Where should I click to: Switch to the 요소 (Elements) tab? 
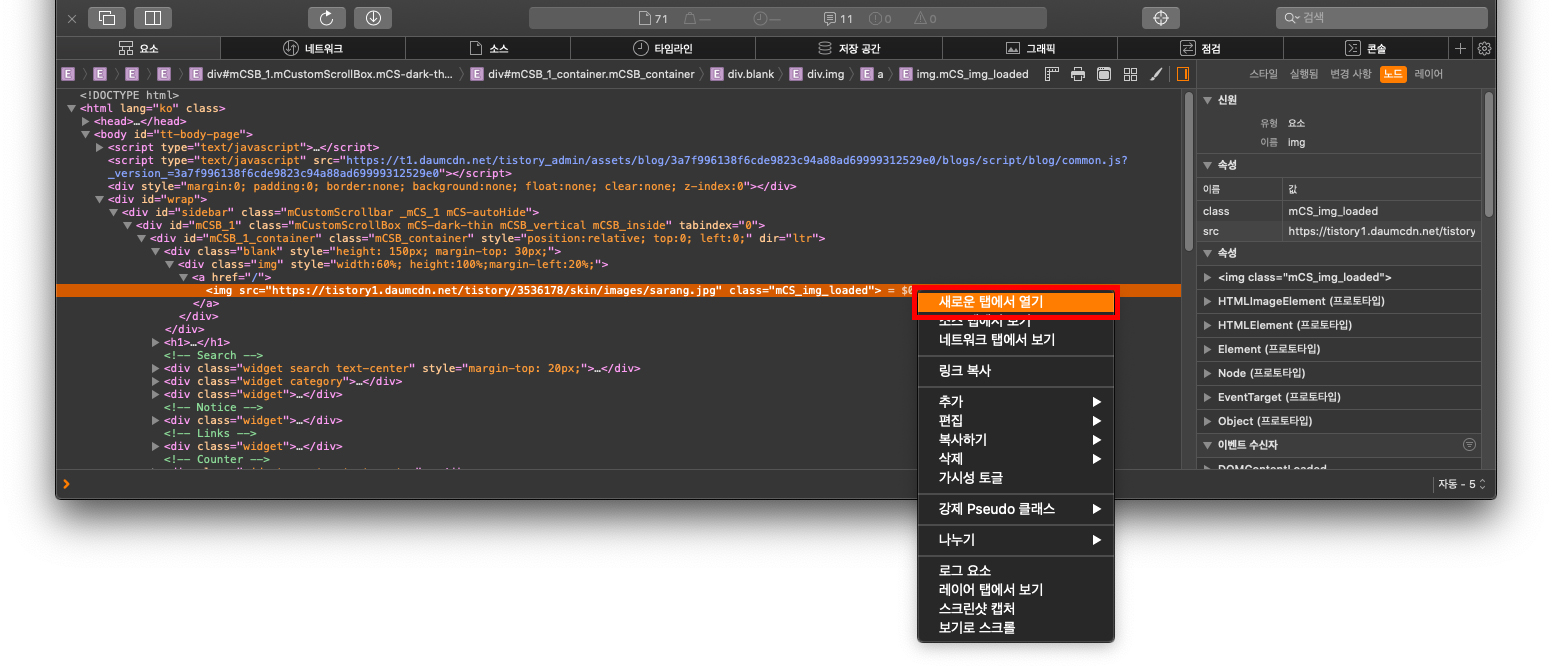click(x=138, y=48)
